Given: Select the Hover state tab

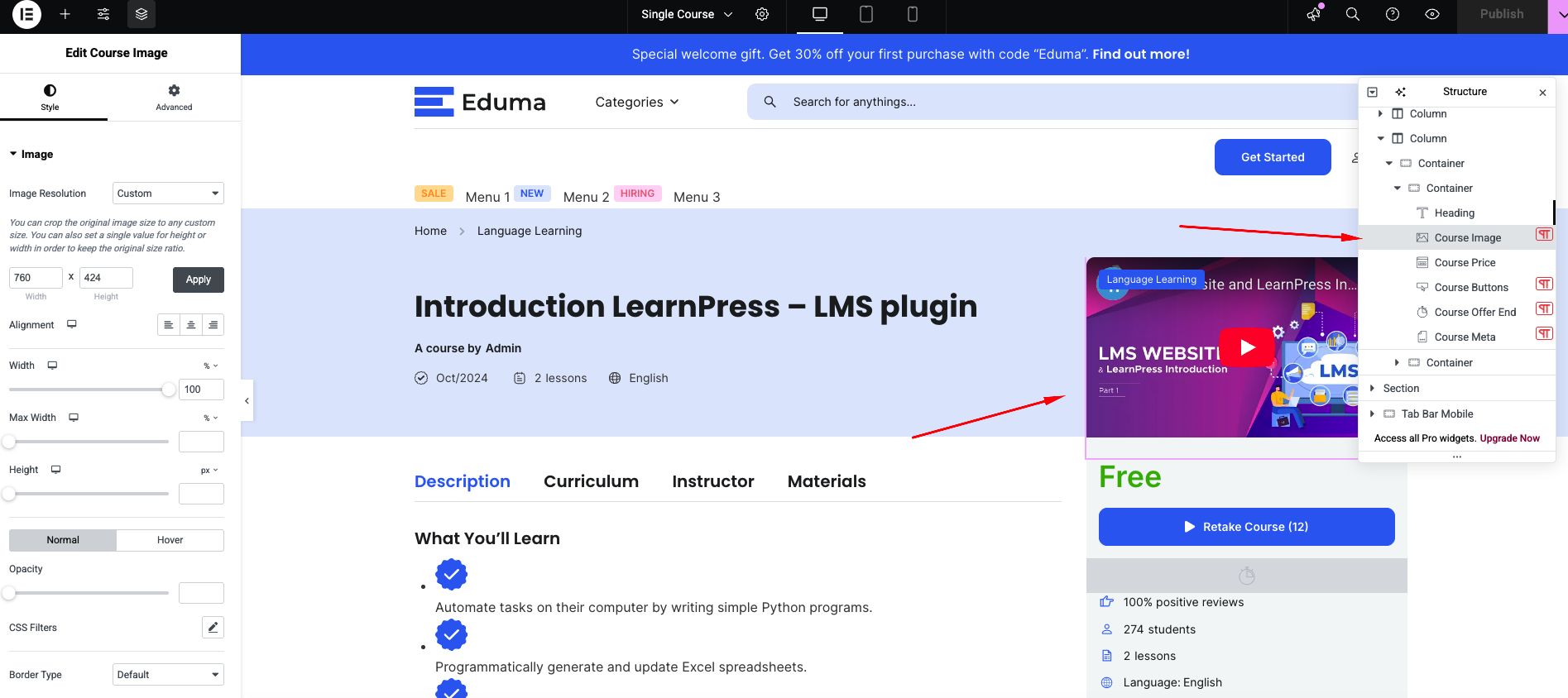Looking at the screenshot, I should (170, 540).
